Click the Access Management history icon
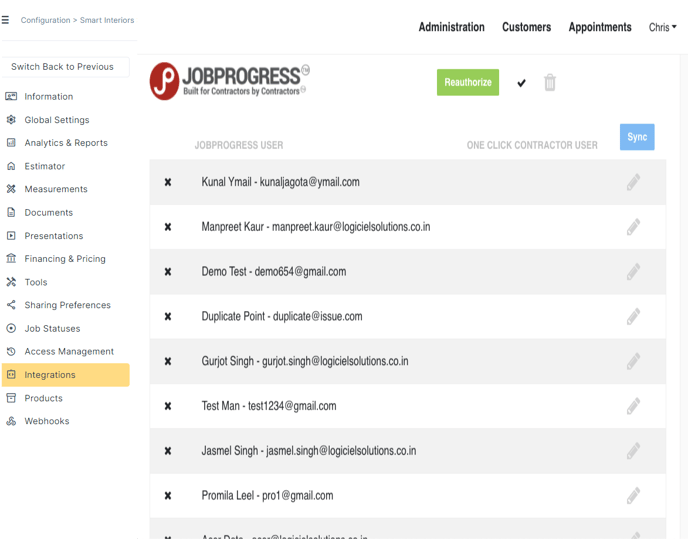 point(11,351)
